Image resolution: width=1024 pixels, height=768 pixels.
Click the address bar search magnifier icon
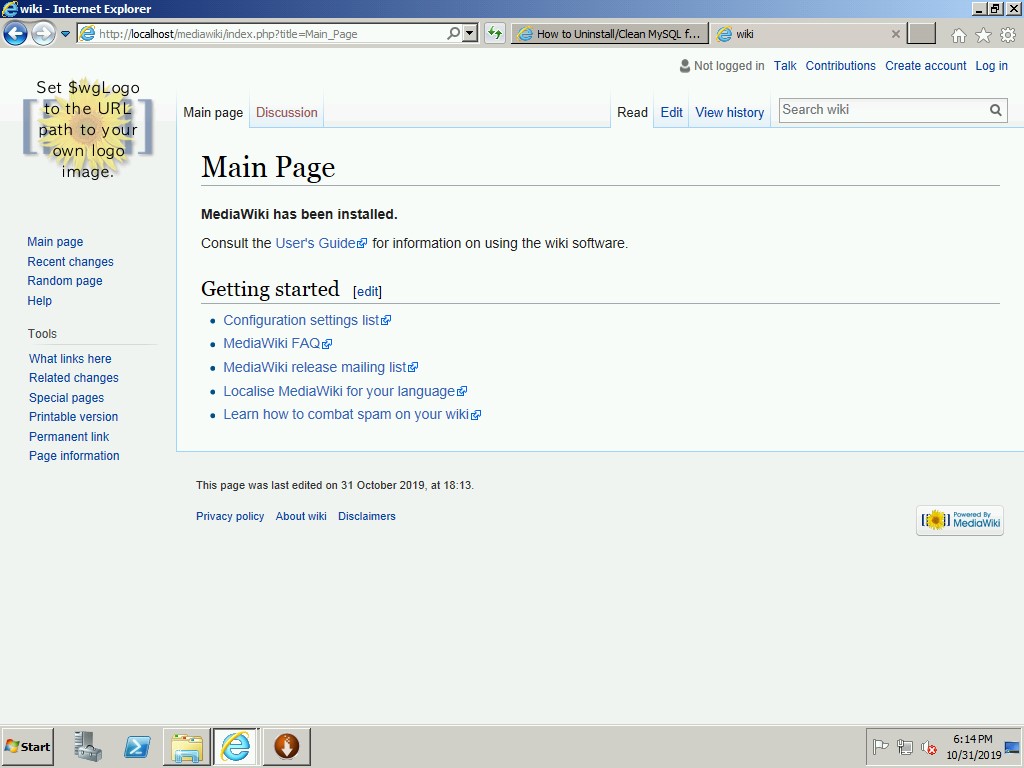point(453,33)
